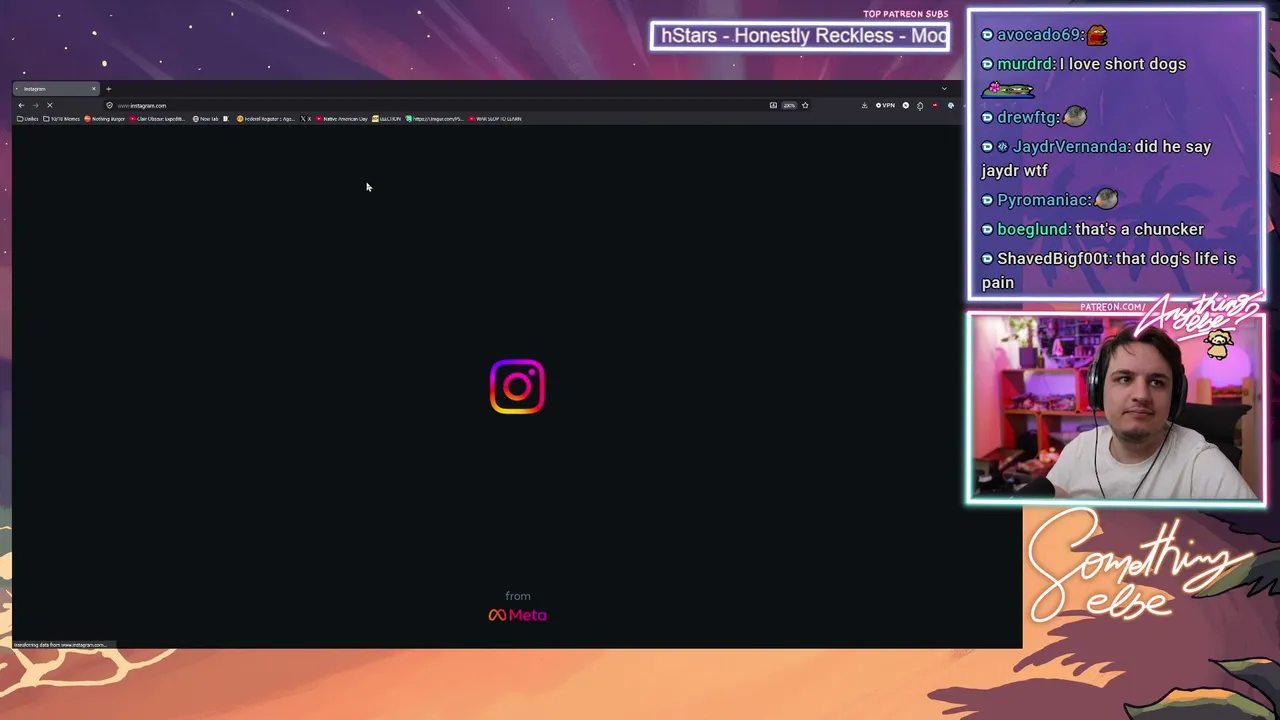Click the emote in drewftg's chat message
This screenshot has width=1280, height=720.
1075,117
